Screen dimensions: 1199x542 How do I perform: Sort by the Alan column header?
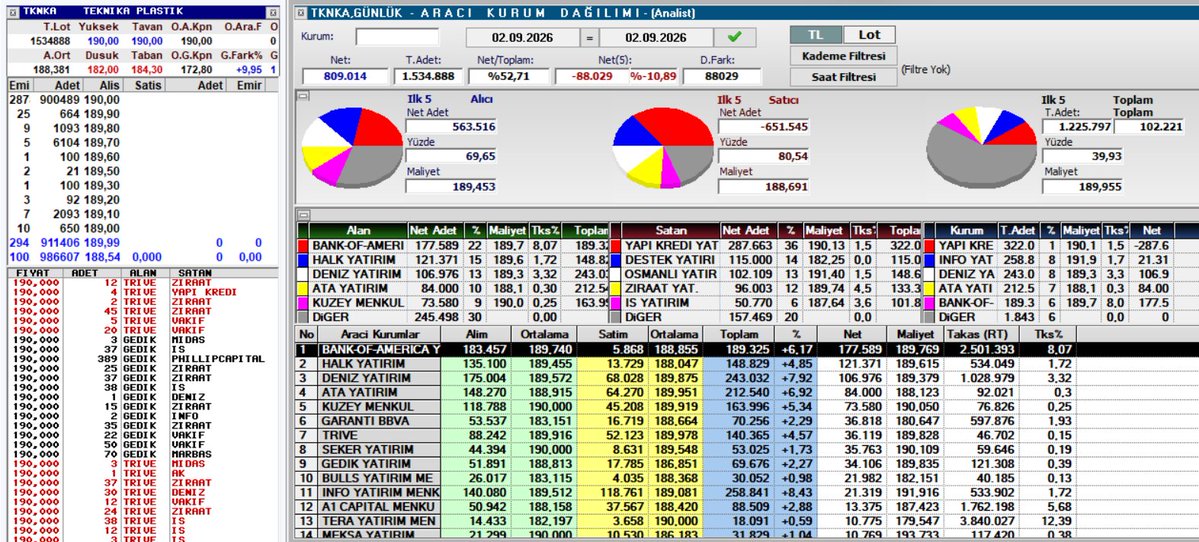click(359, 230)
